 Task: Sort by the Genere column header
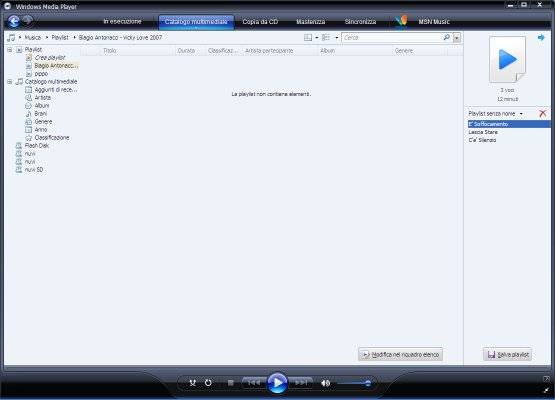(x=419, y=51)
